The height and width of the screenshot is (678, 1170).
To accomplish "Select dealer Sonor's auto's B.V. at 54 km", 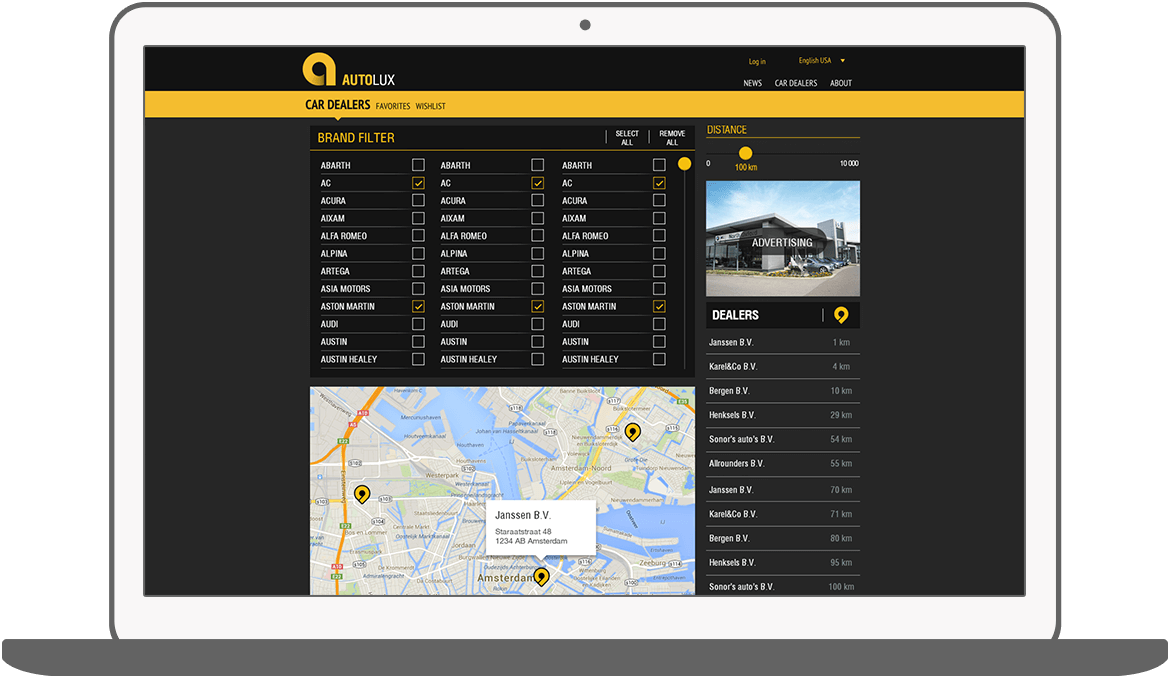I will (783, 439).
